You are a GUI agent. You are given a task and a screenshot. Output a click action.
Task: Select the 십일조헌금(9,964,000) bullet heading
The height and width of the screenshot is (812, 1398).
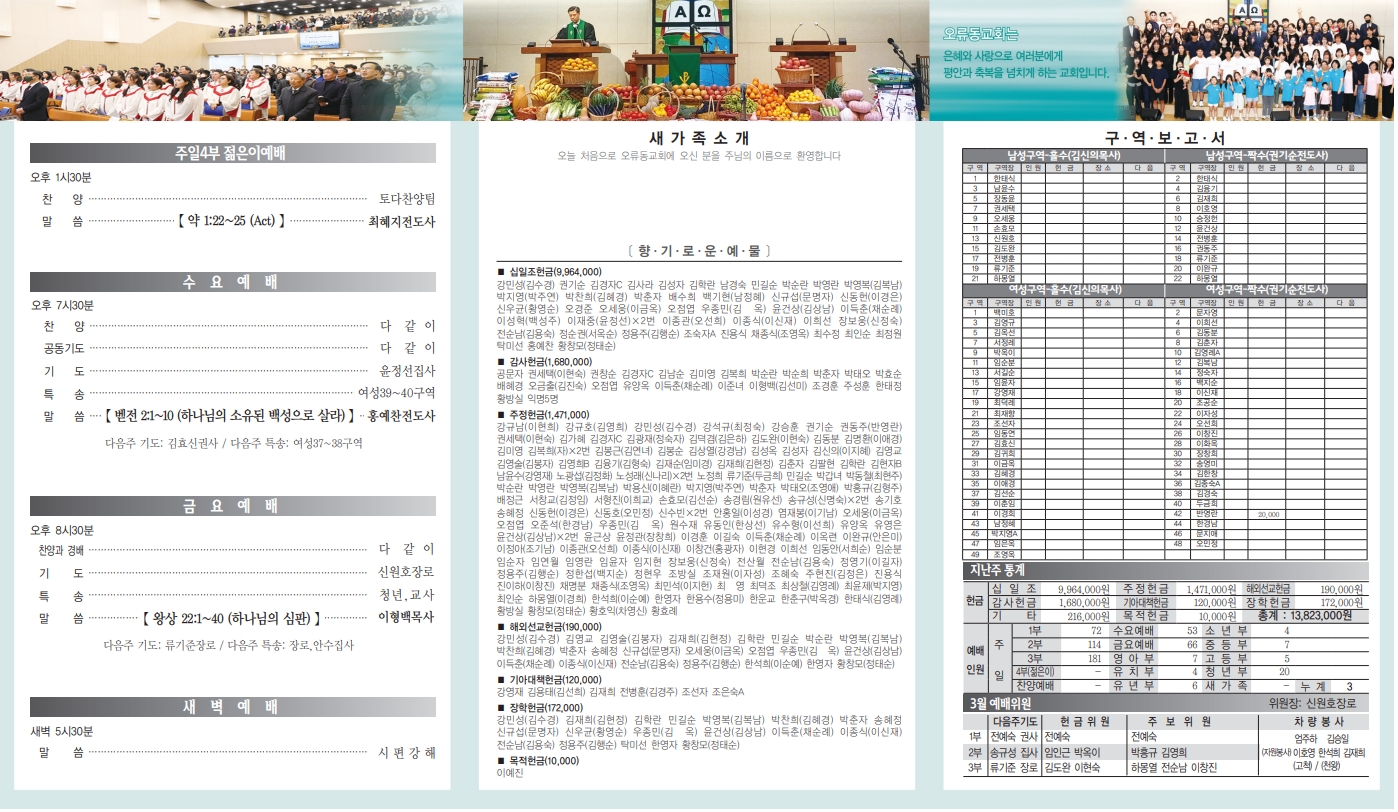[x=554, y=271]
